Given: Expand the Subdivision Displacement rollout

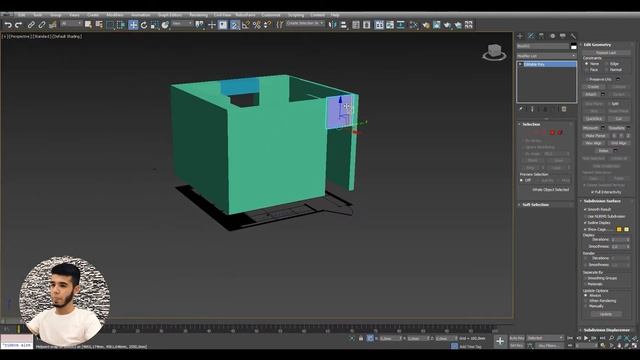Looking at the screenshot, I should [x=606, y=330].
